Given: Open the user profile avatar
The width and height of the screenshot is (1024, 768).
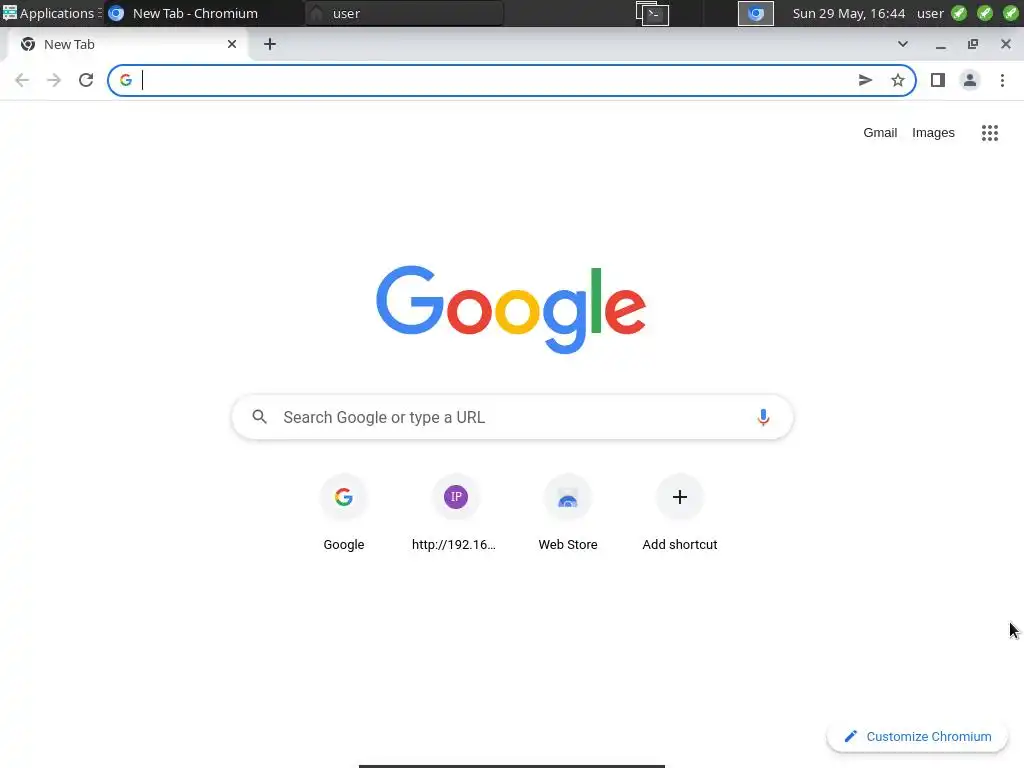Looking at the screenshot, I should pos(970,80).
